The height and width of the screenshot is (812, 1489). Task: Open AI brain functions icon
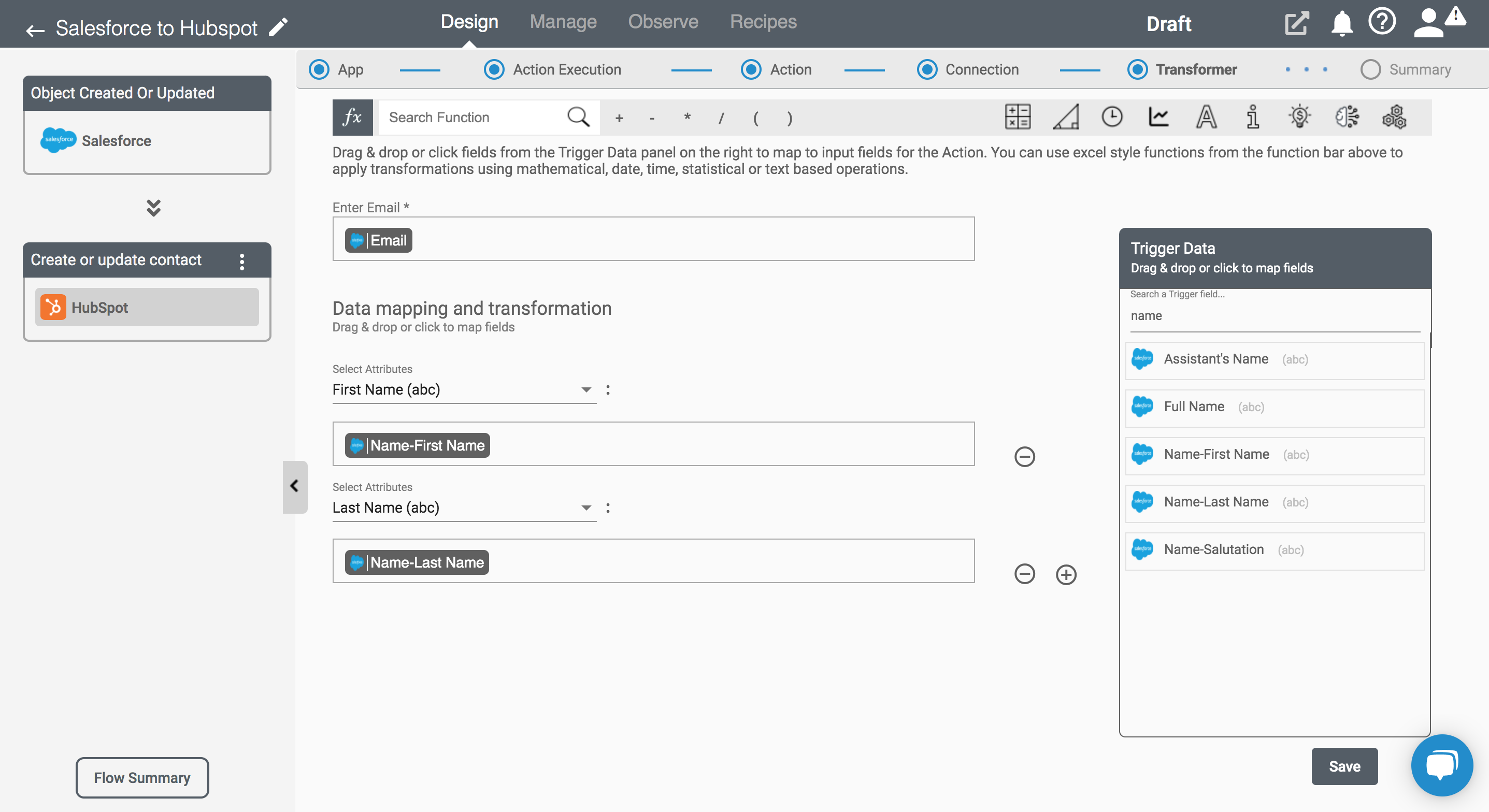coord(1347,117)
